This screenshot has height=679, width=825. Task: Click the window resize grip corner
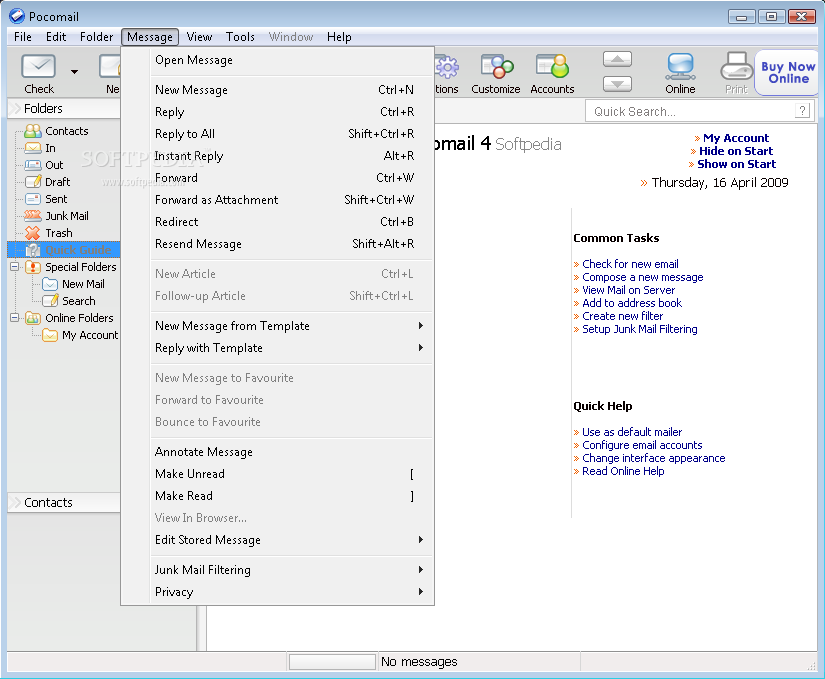tap(811, 665)
